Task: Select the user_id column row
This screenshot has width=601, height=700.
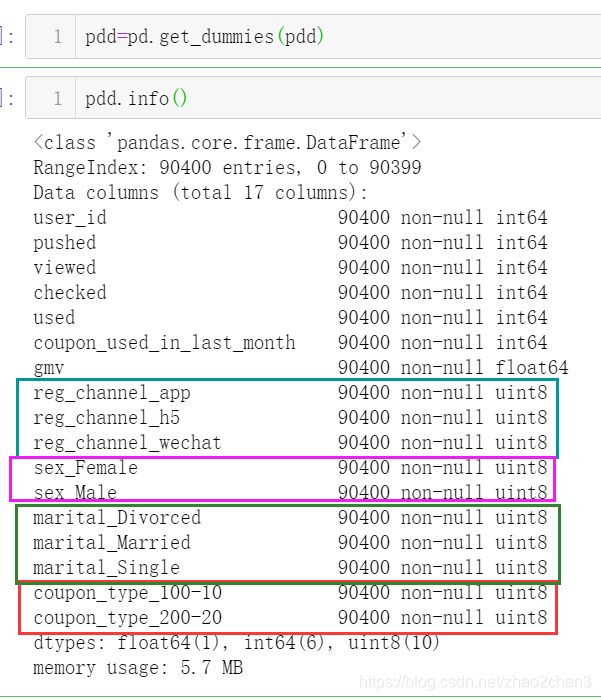Action: coord(290,218)
